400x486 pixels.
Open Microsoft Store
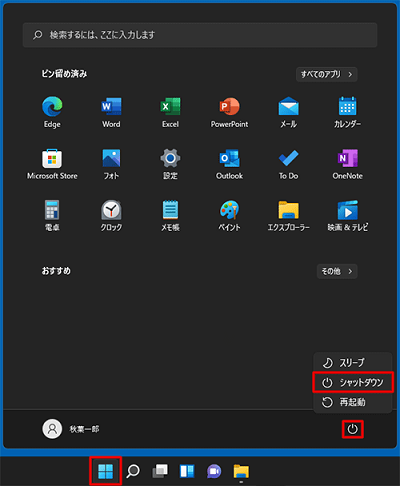52,164
